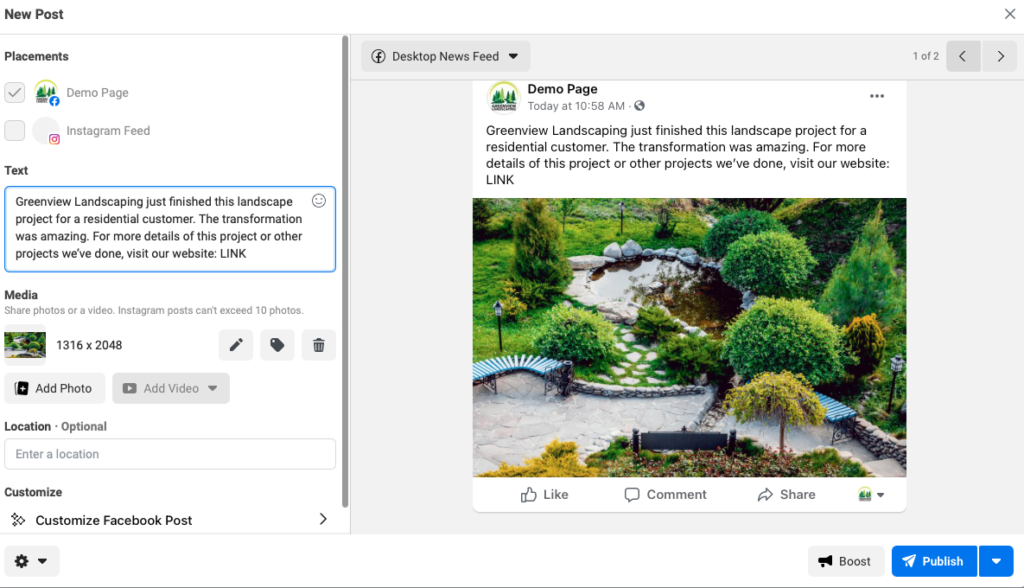The height and width of the screenshot is (588, 1024).
Task: Enable the Instagram Feed placement checkbox
Action: pos(14,130)
